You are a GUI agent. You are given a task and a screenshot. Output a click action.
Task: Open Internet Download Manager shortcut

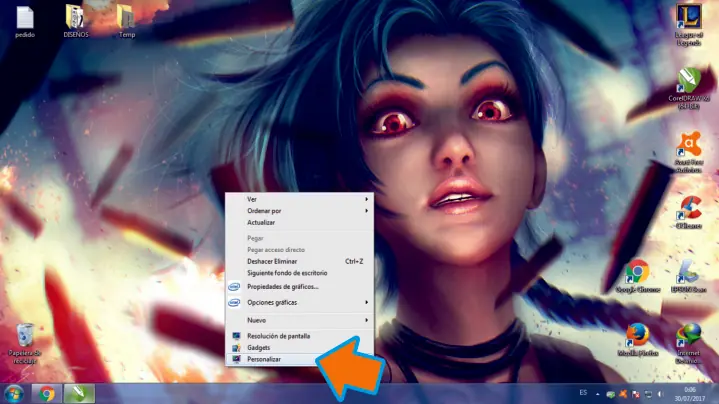688,343
